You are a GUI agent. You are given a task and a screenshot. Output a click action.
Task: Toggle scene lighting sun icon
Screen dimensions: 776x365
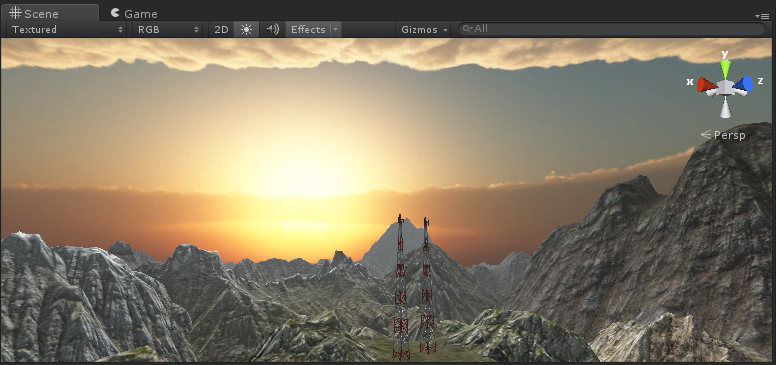pyautogui.click(x=246, y=29)
